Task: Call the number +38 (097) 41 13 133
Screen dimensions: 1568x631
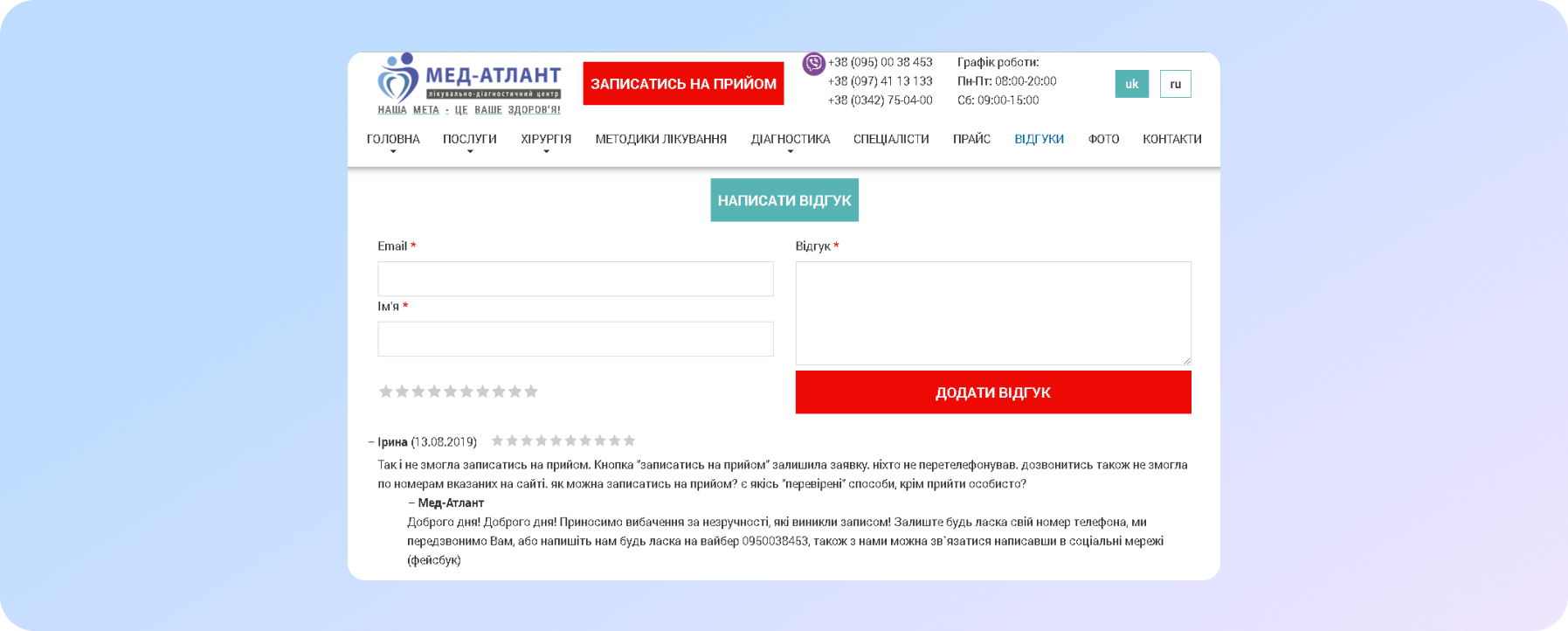Action: click(x=880, y=81)
